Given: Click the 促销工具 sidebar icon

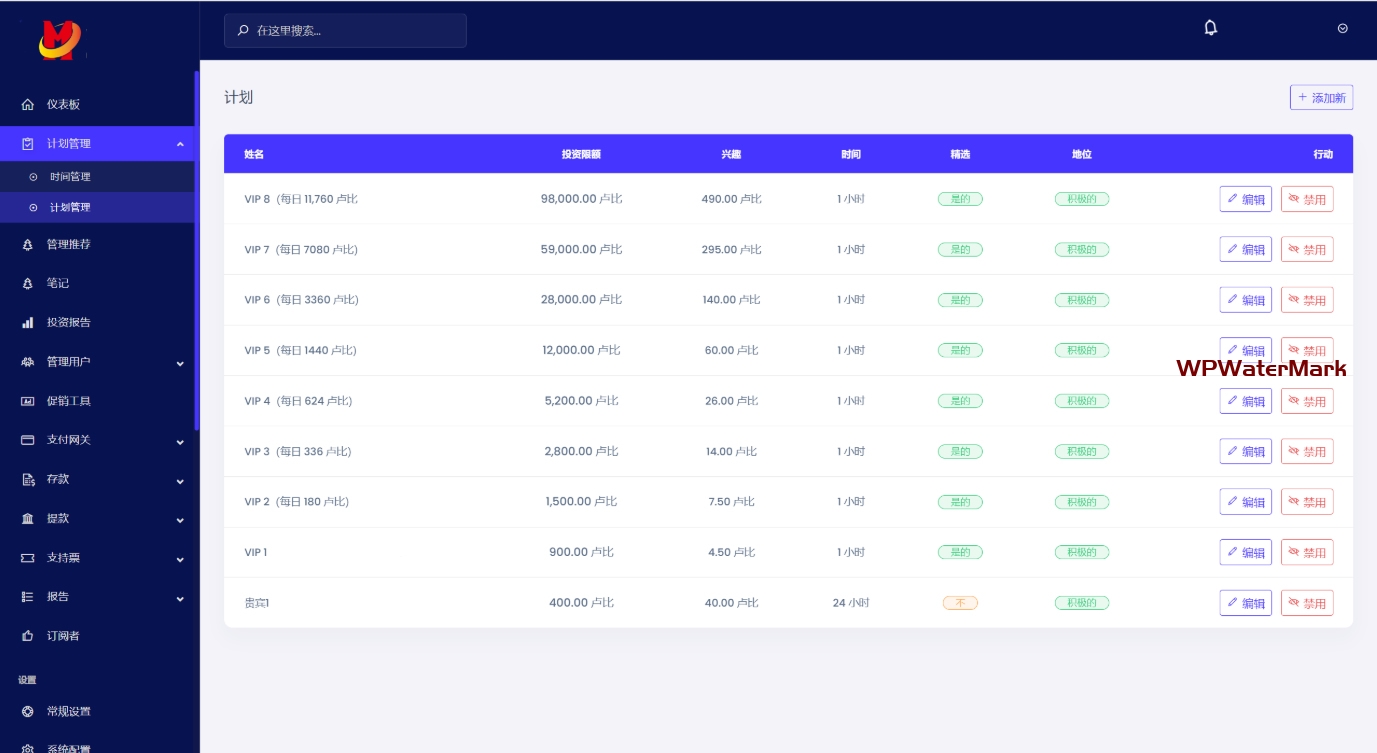Looking at the screenshot, I should [x=28, y=401].
